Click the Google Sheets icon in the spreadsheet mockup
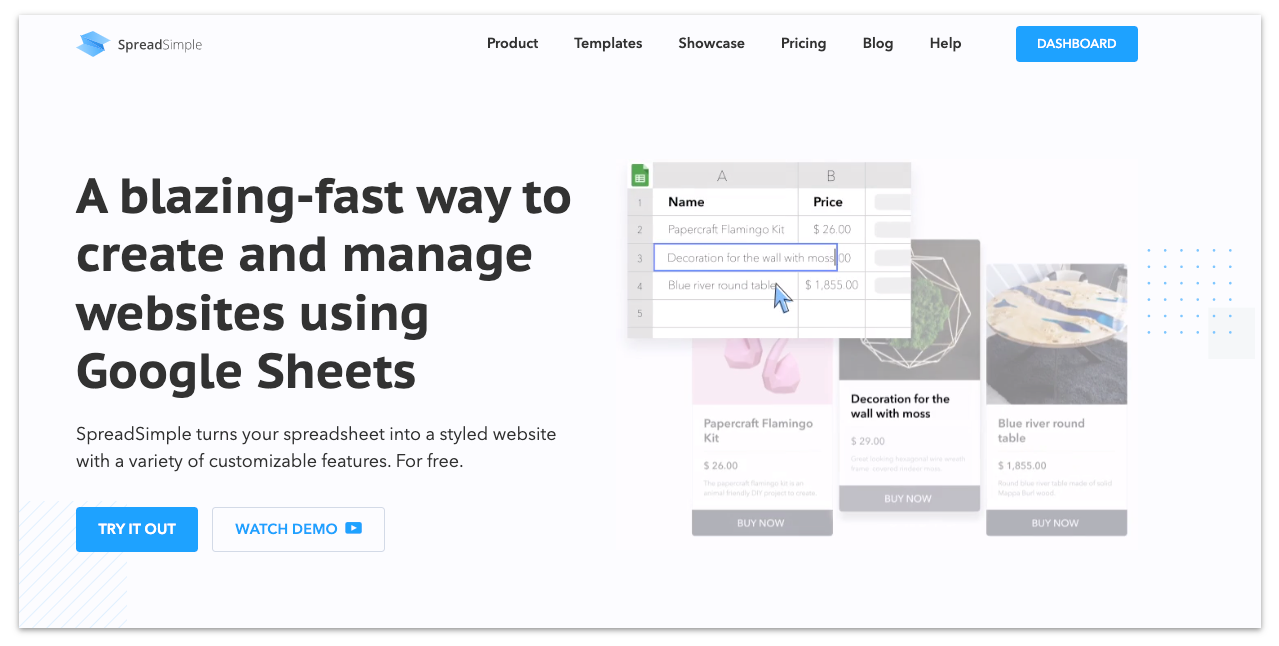The height and width of the screenshot is (646, 1279). [639, 174]
